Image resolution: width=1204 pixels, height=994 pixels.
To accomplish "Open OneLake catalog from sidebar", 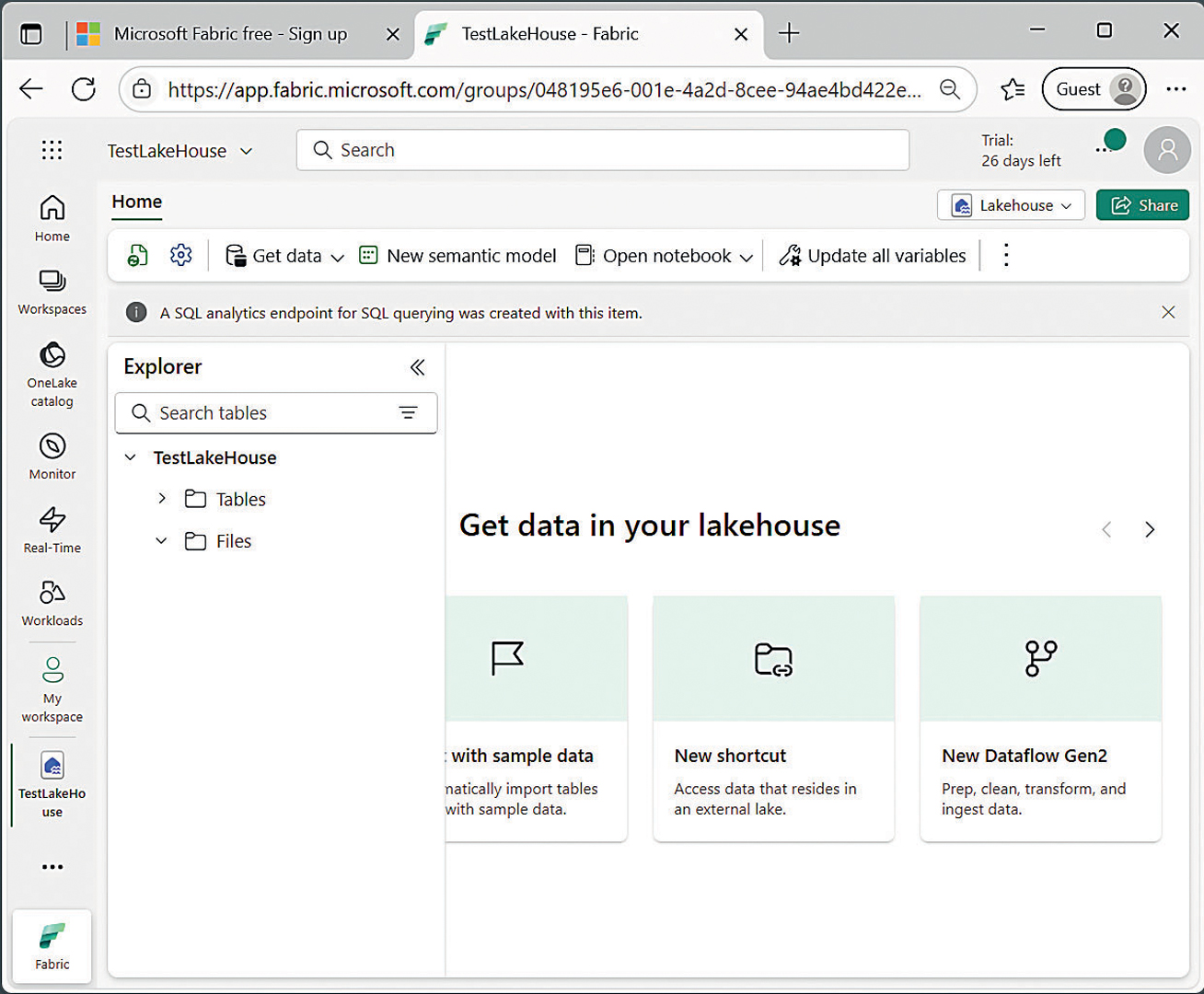I will [52, 375].
